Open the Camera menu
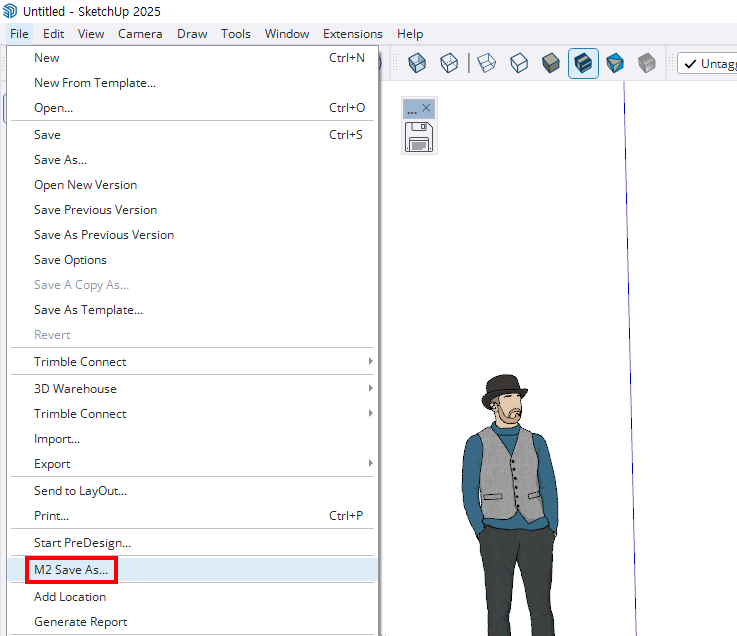Screen dimensions: 737x636 pos(140,34)
